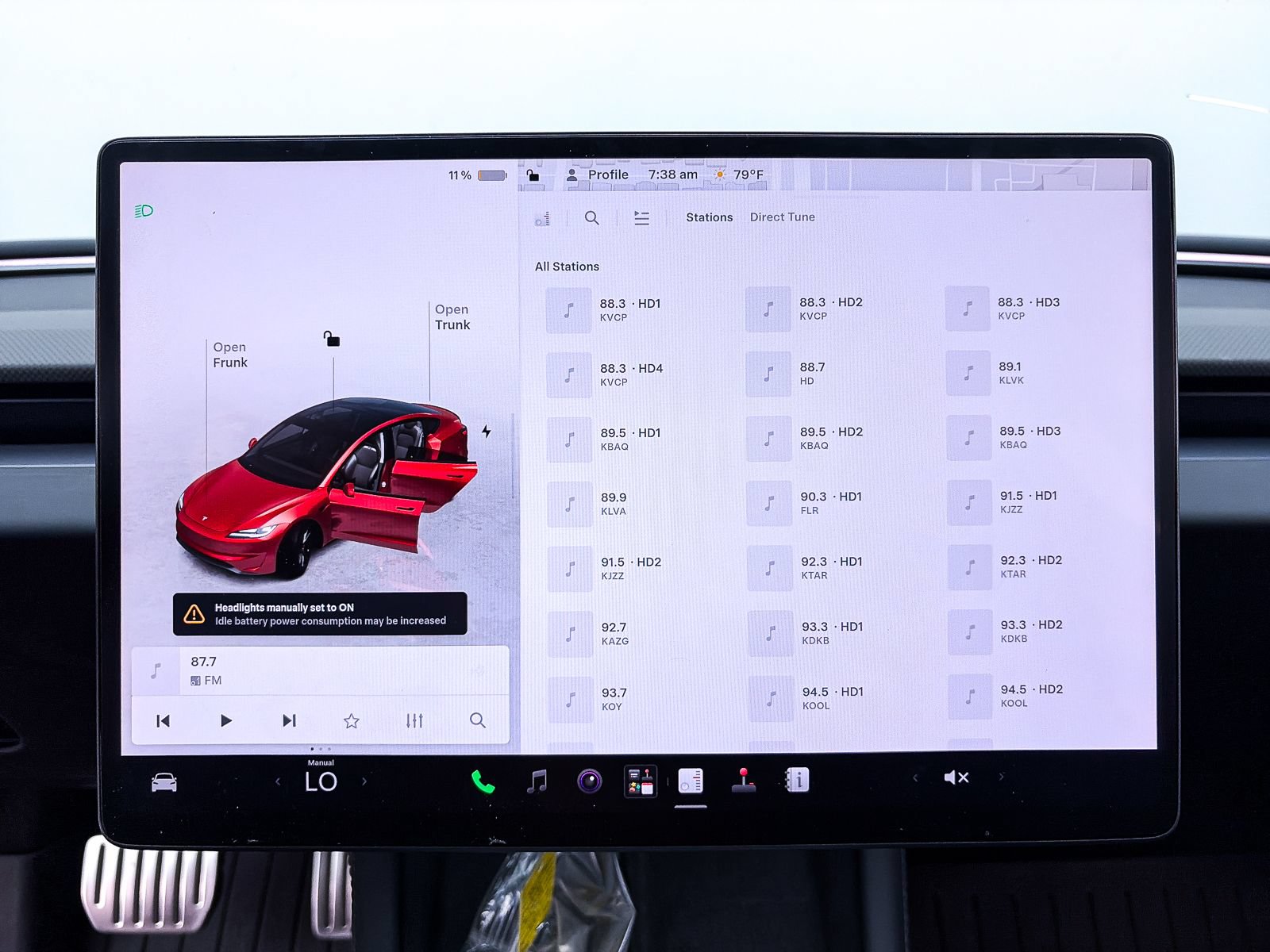
Task: Tap Open Frunk
Action: point(230,355)
